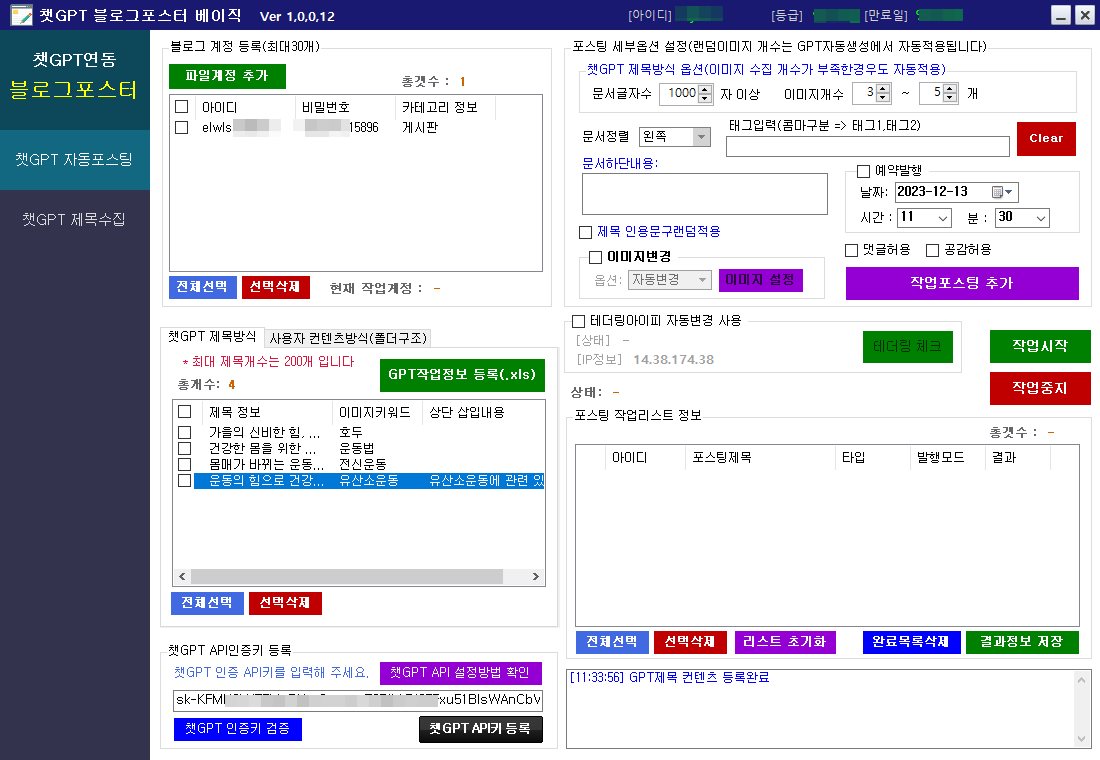Select the 전신운동 keyword cell

363,465
